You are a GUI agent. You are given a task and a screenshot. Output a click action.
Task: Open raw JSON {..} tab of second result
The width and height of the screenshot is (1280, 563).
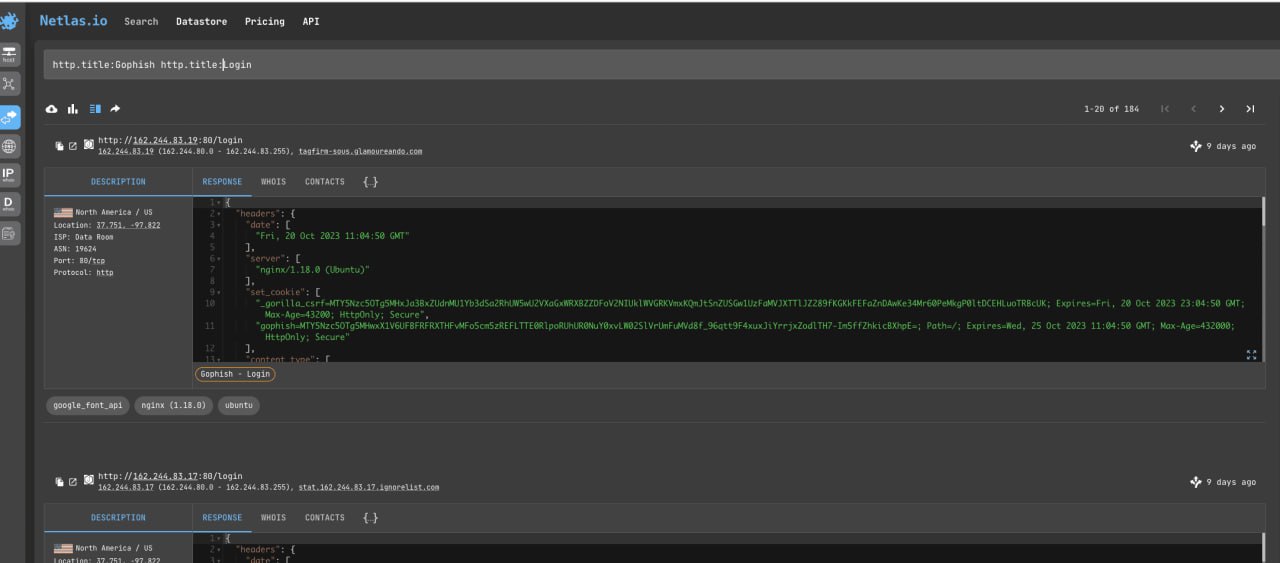(370, 518)
